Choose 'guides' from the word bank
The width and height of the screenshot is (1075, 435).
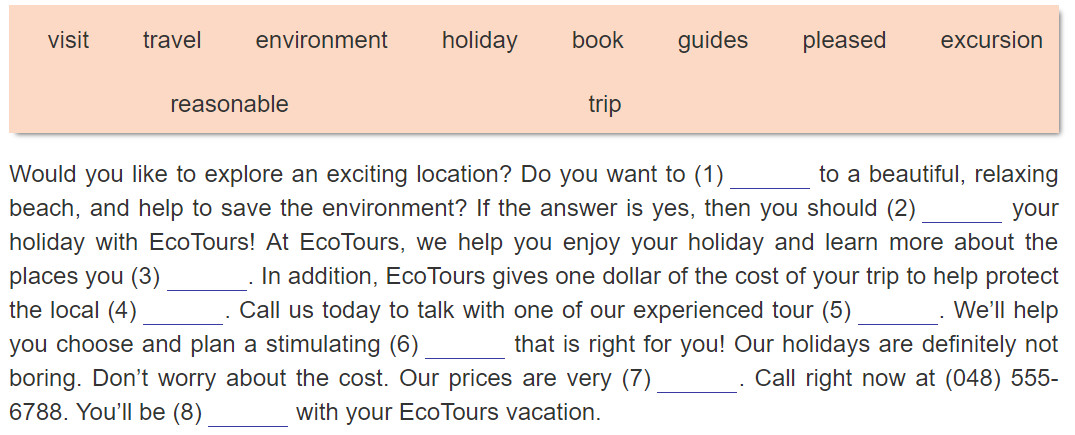713,40
